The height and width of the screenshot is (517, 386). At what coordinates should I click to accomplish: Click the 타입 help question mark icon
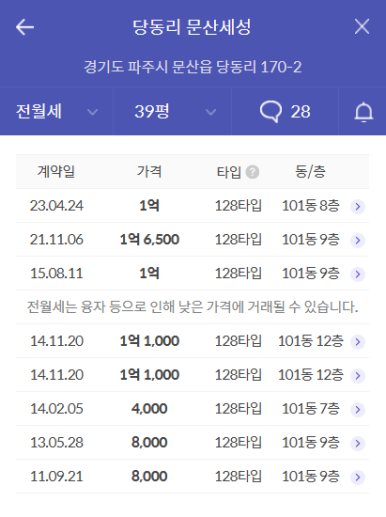coord(252,172)
